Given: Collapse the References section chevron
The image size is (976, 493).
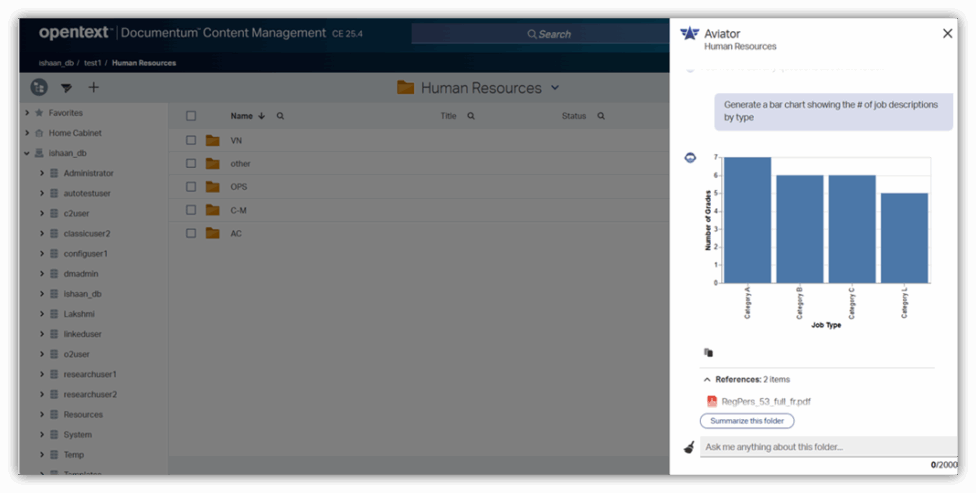Looking at the screenshot, I should (707, 379).
